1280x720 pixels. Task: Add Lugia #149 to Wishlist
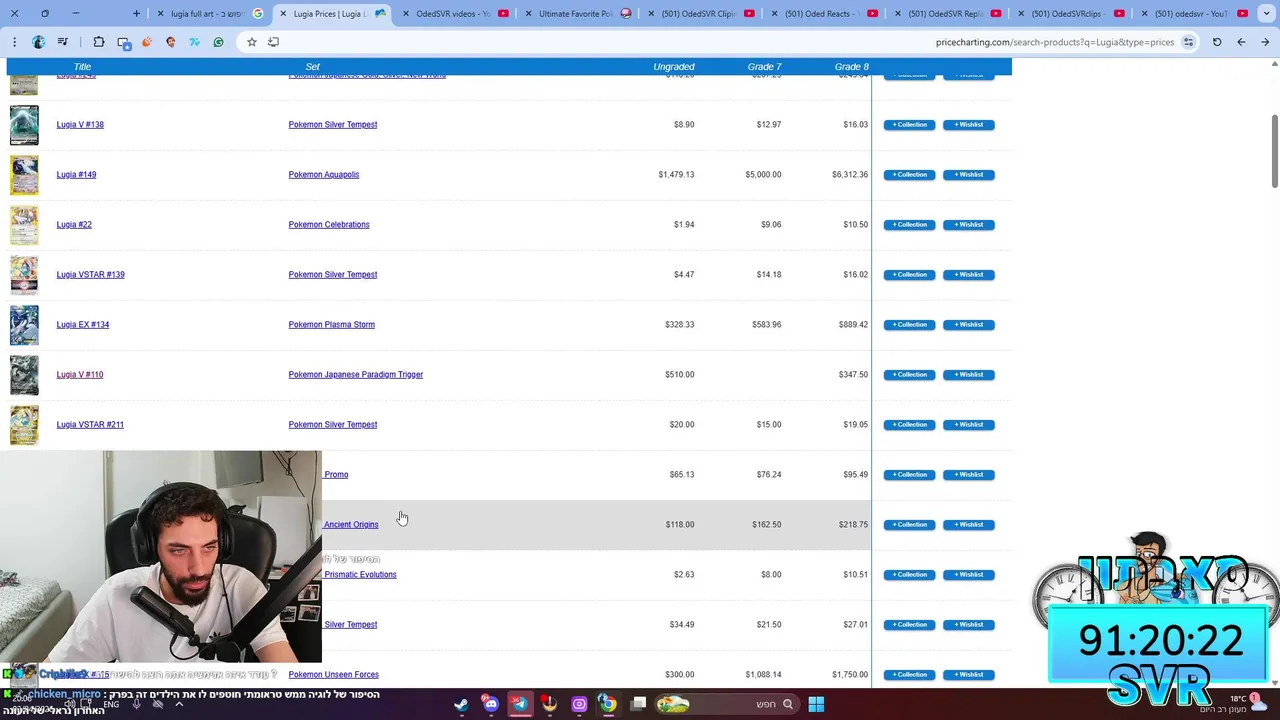tap(969, 175)
